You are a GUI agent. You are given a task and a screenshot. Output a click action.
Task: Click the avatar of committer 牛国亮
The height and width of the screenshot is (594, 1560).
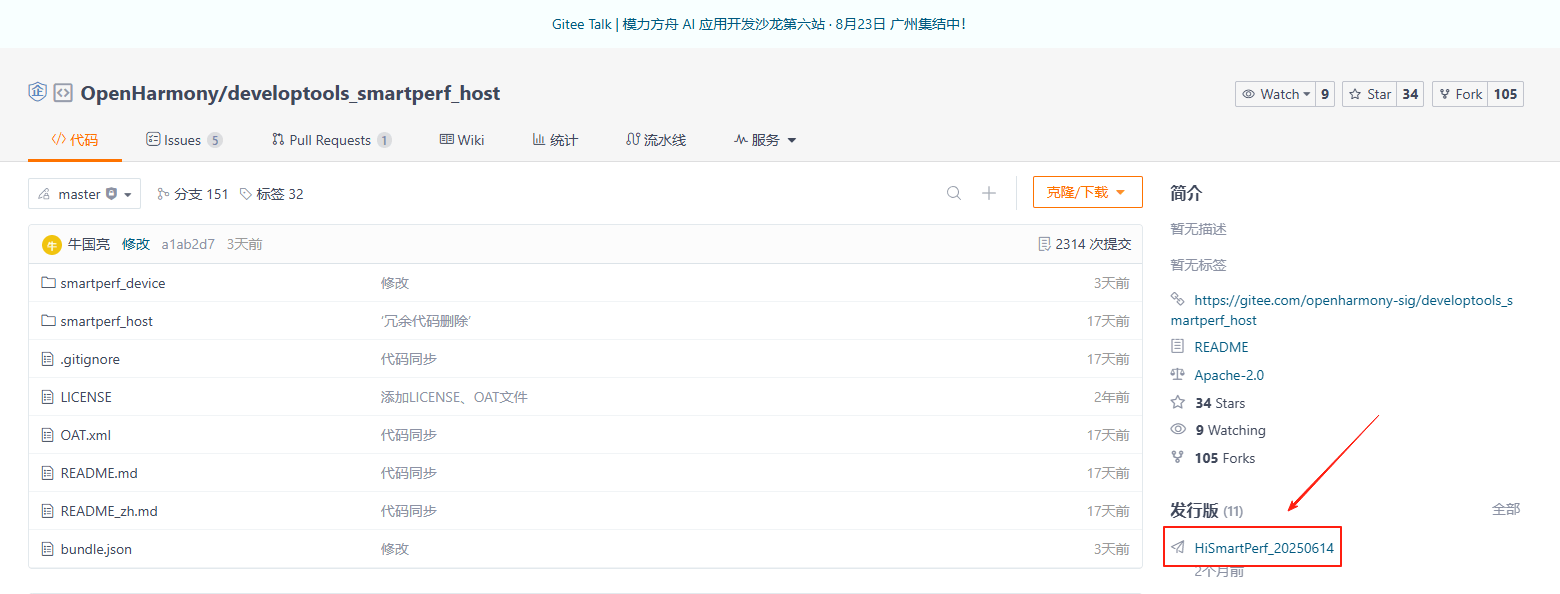point(52,244)
